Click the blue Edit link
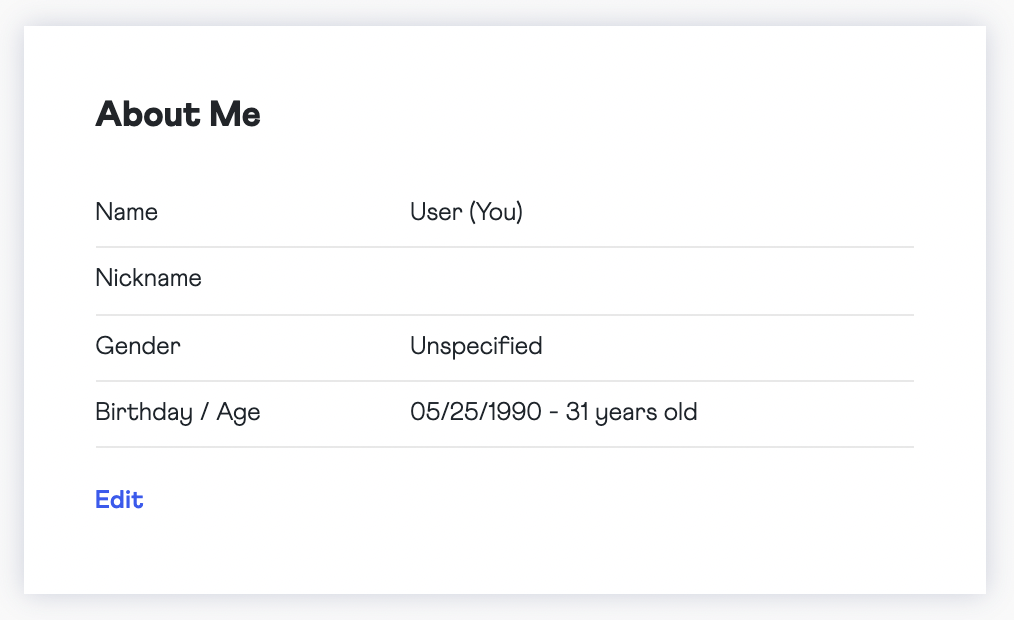 (x=119, y=499)
